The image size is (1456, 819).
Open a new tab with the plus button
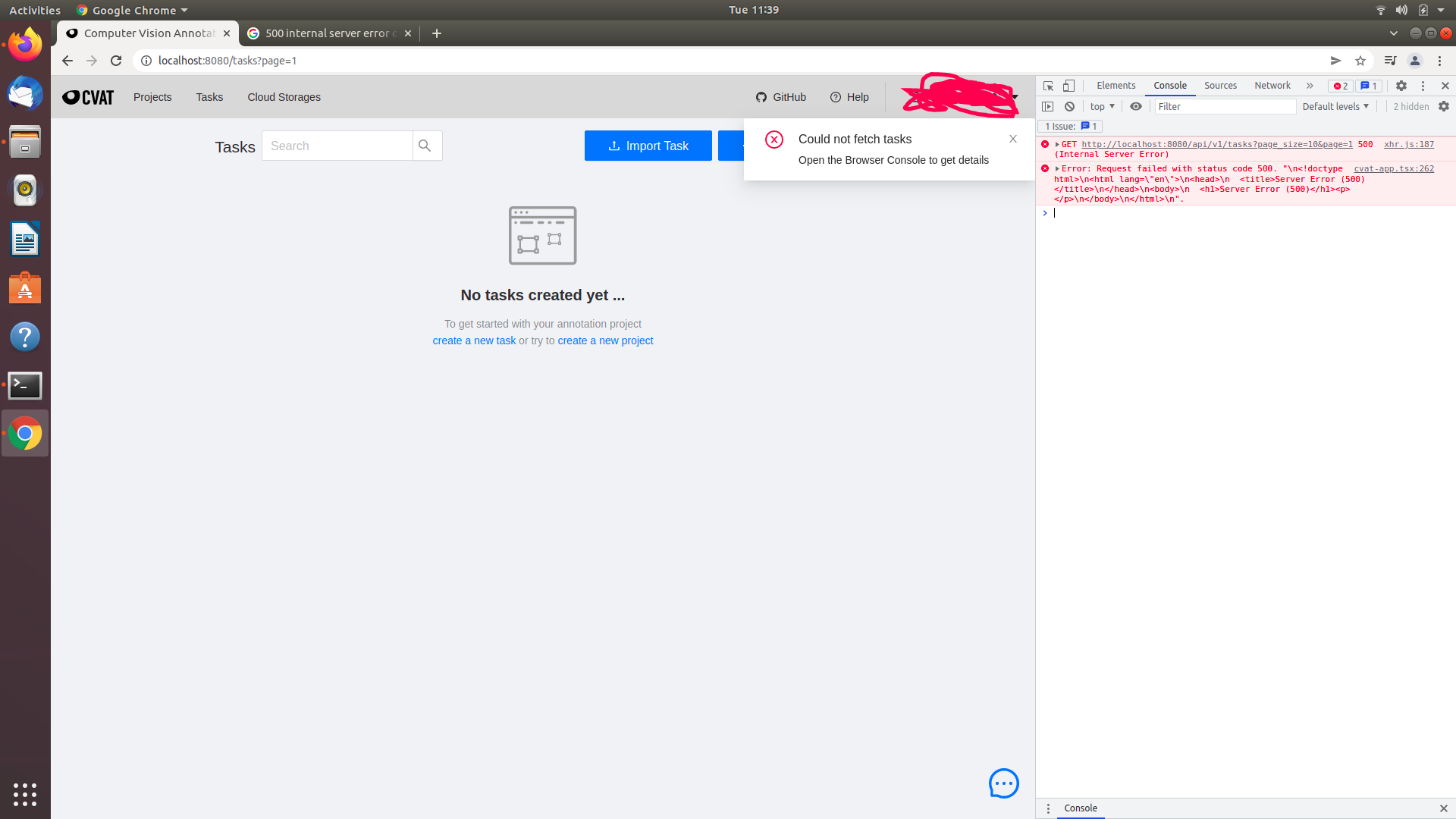click(x=437, y=33)
